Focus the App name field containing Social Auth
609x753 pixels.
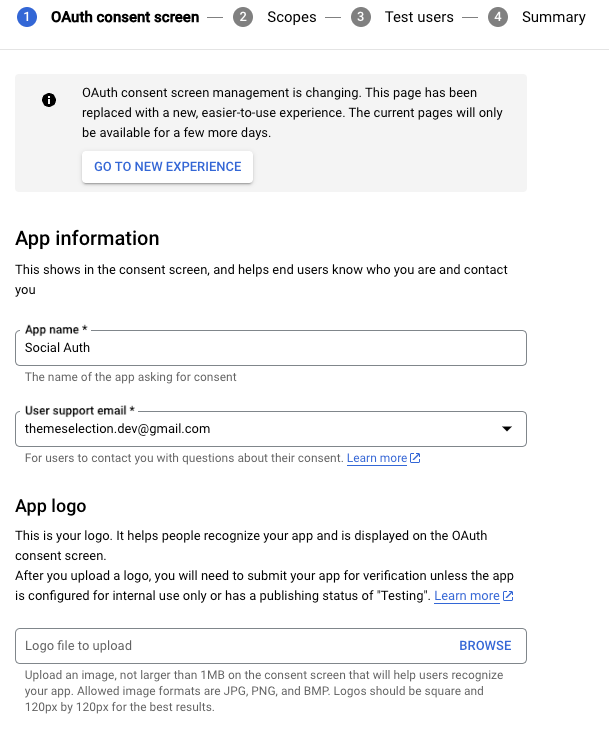tap(271, 348)
